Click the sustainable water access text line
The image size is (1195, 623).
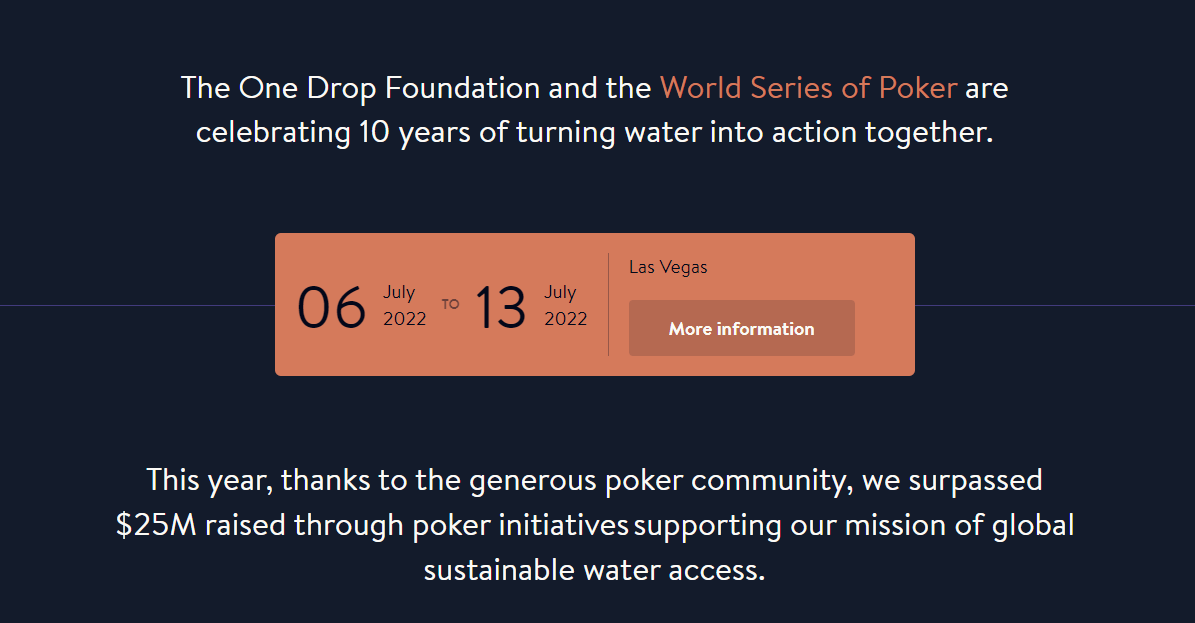(x=594, y=570)
